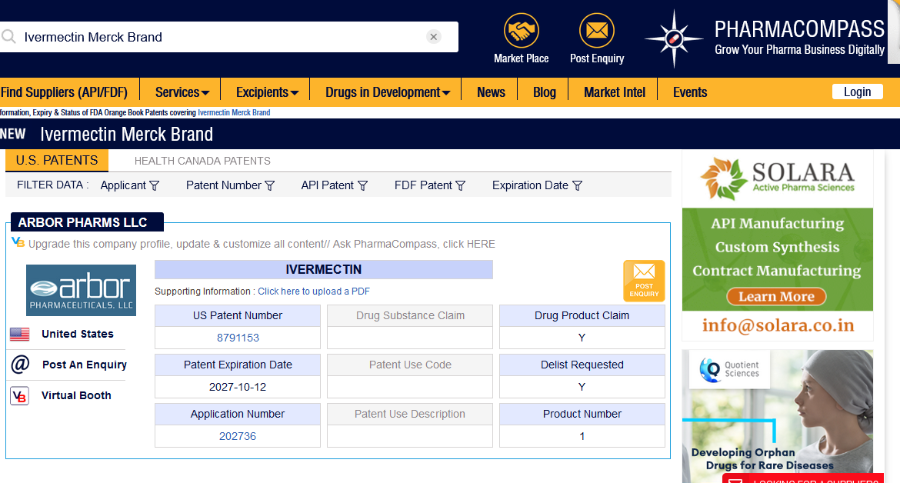Click the Market Place label

(x=521, y=59)
